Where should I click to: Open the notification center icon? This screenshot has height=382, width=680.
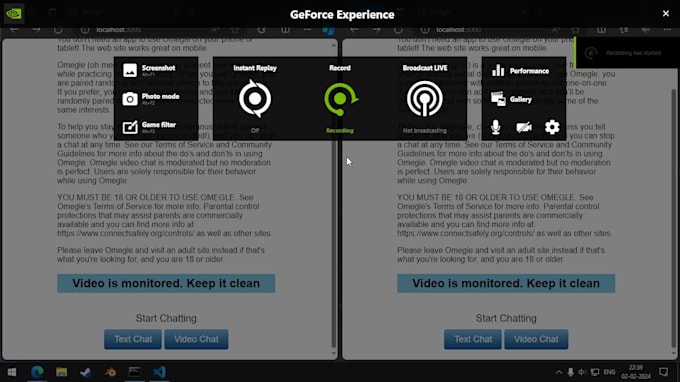pos(664,372)
